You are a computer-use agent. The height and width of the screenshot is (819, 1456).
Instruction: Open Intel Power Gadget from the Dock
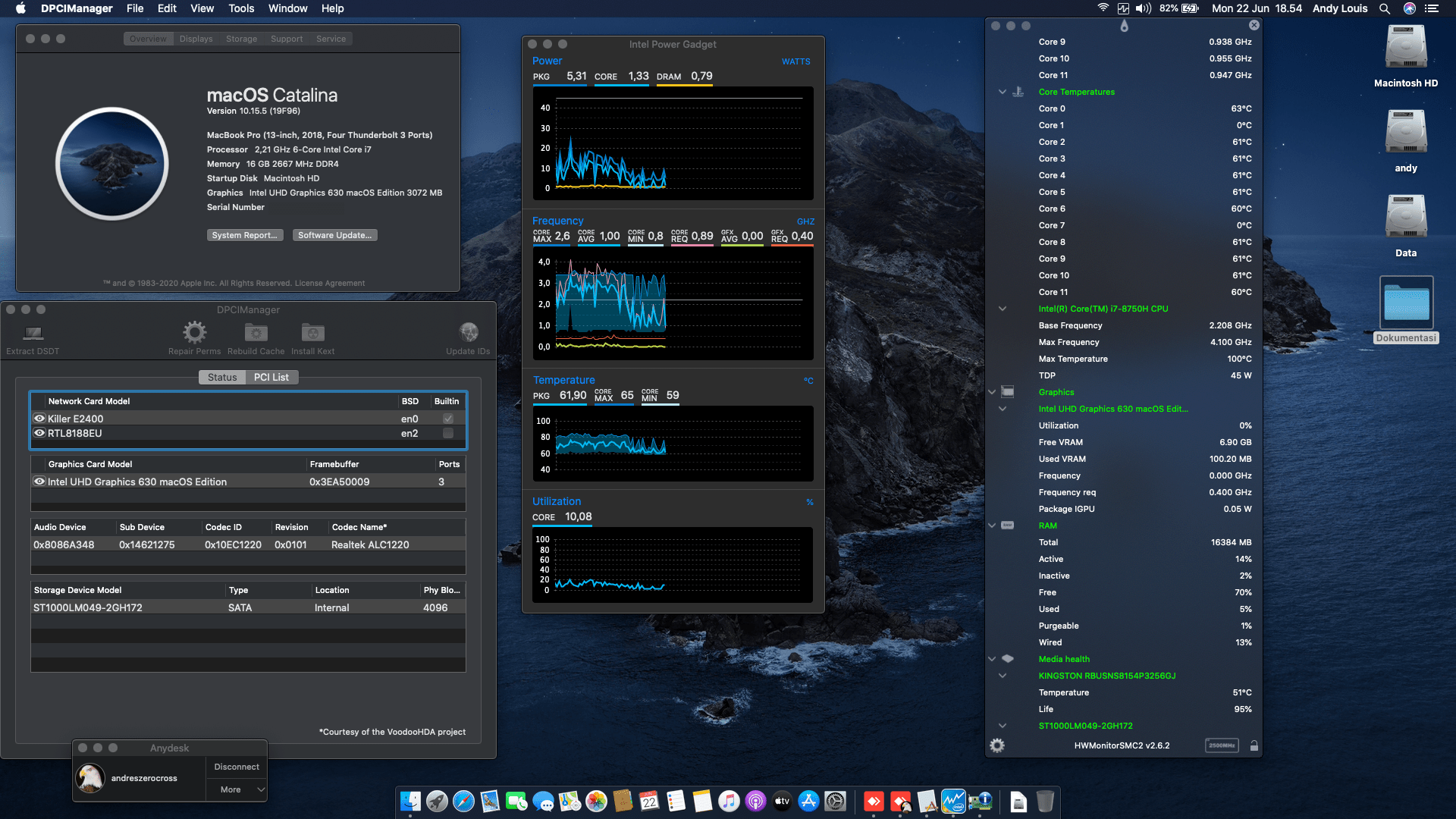point(953,801)
